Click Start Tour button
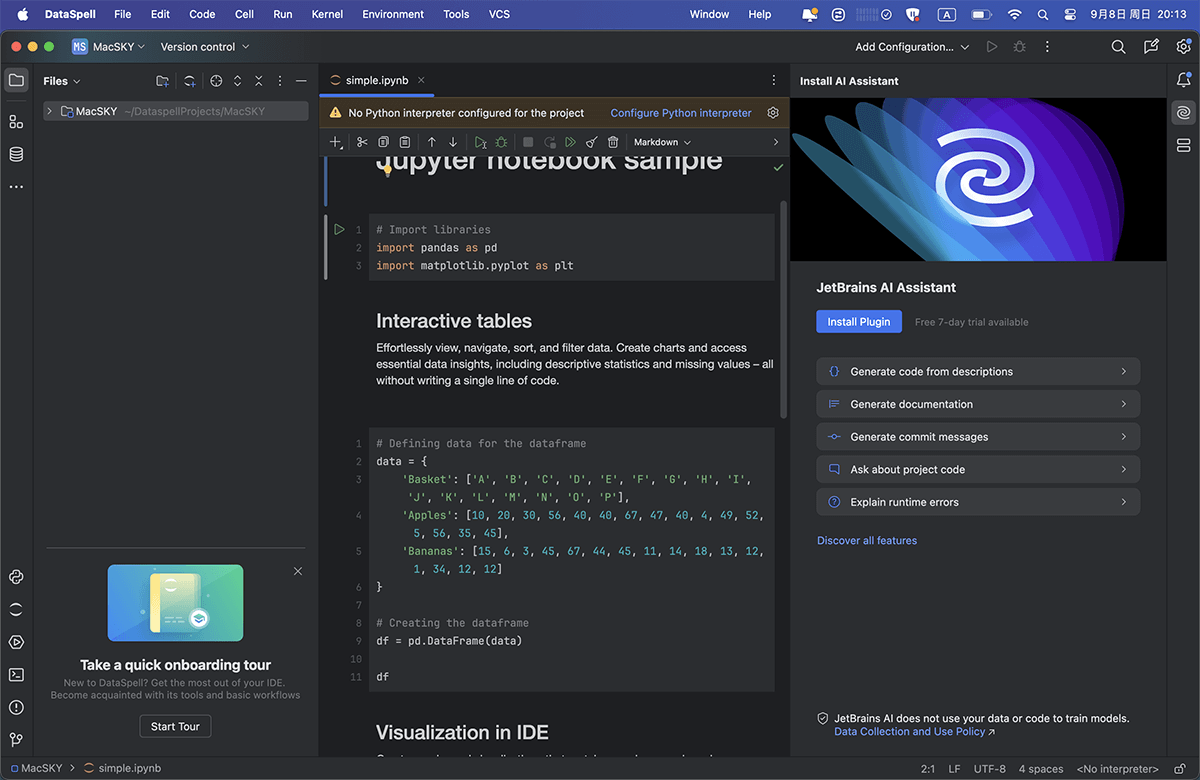Screen dimensions: 1200x780 (x=175, y=727)
